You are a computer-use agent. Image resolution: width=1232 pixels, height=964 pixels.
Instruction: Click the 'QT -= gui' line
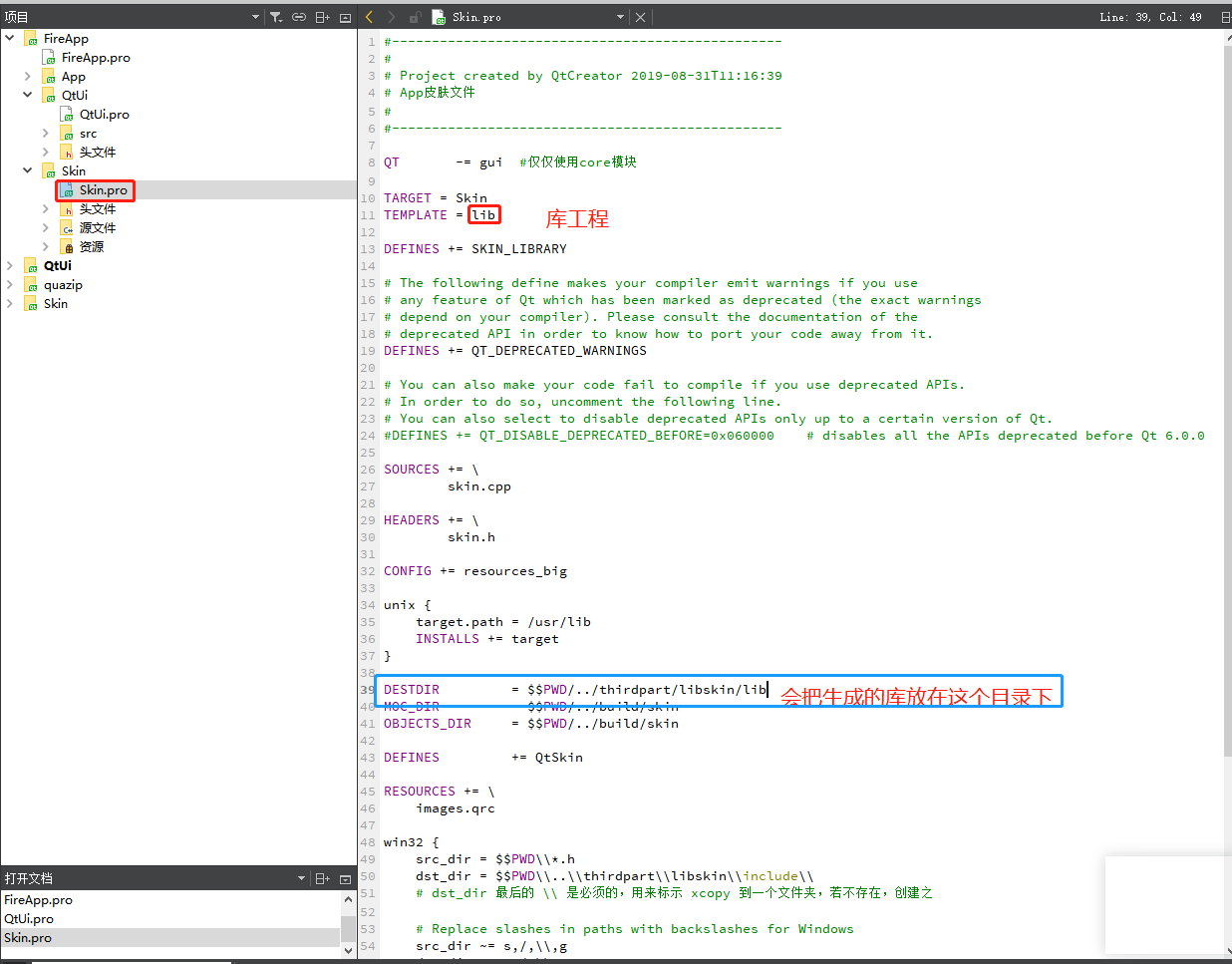(444, 162)
